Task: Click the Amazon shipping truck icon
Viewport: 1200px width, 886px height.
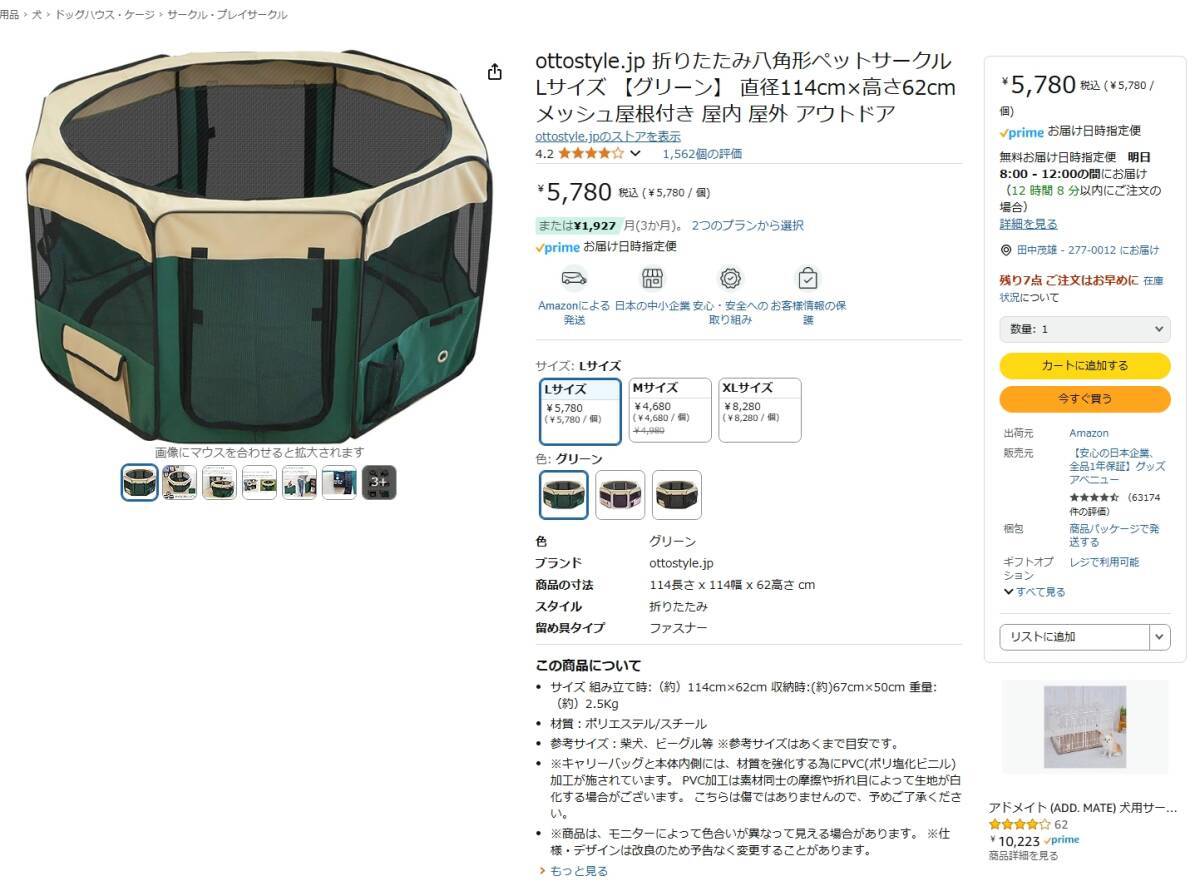Action: pos(574,278)
